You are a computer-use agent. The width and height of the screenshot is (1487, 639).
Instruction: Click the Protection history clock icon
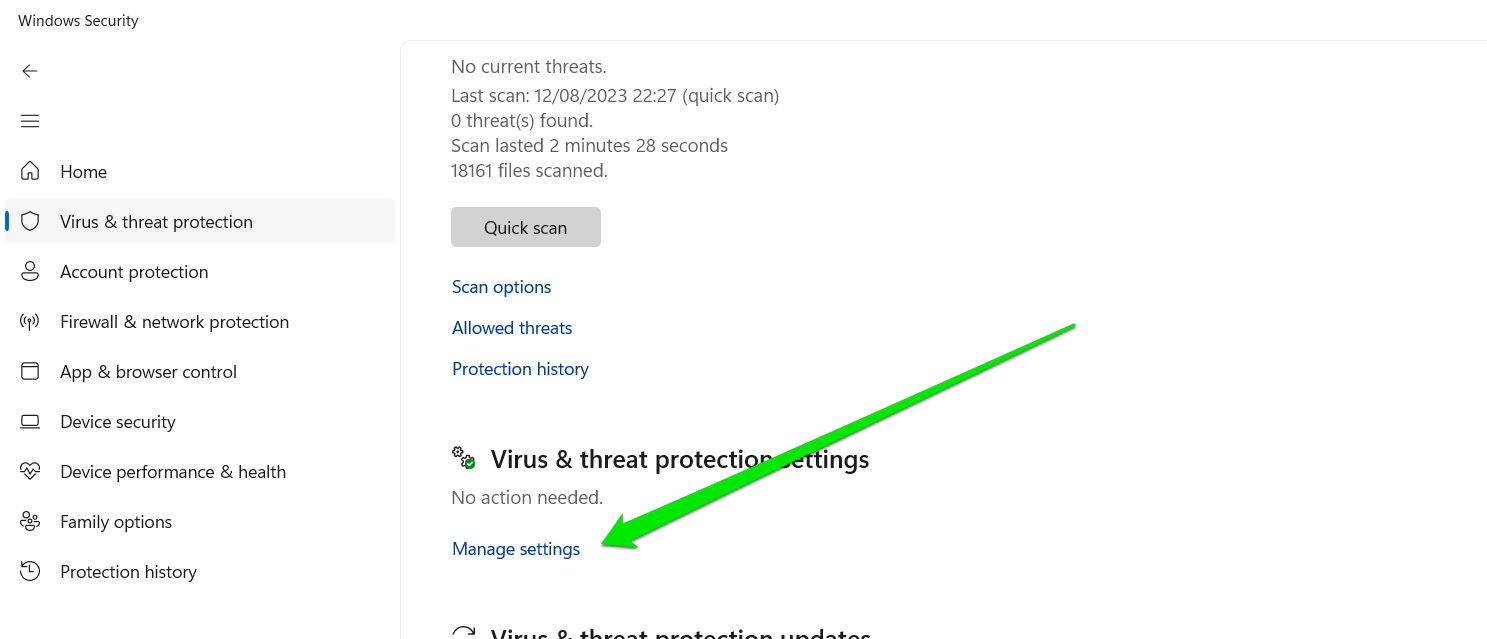pos(30,571)
